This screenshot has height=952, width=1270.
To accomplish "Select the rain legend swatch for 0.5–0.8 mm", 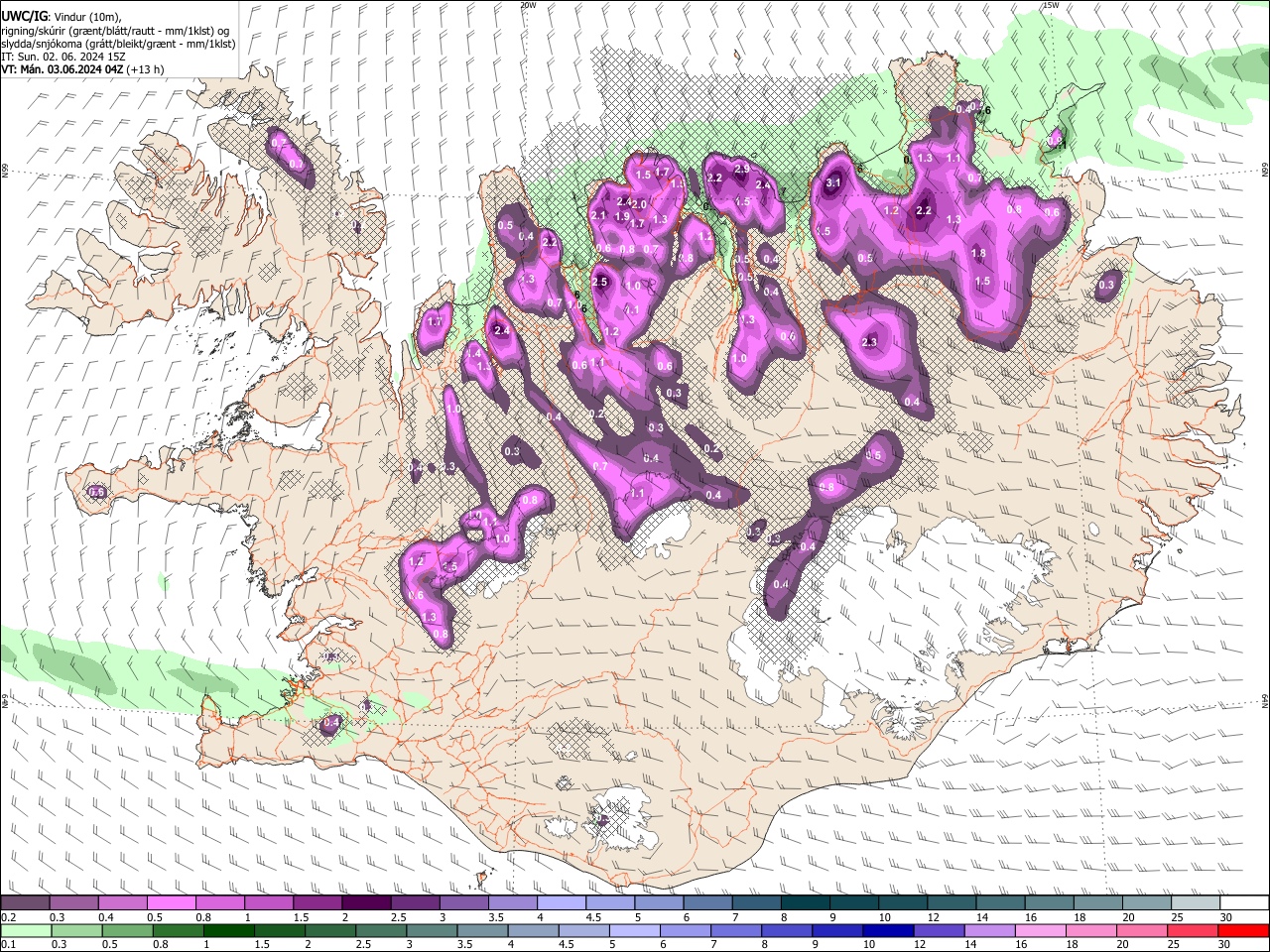I will click(127, 931).
